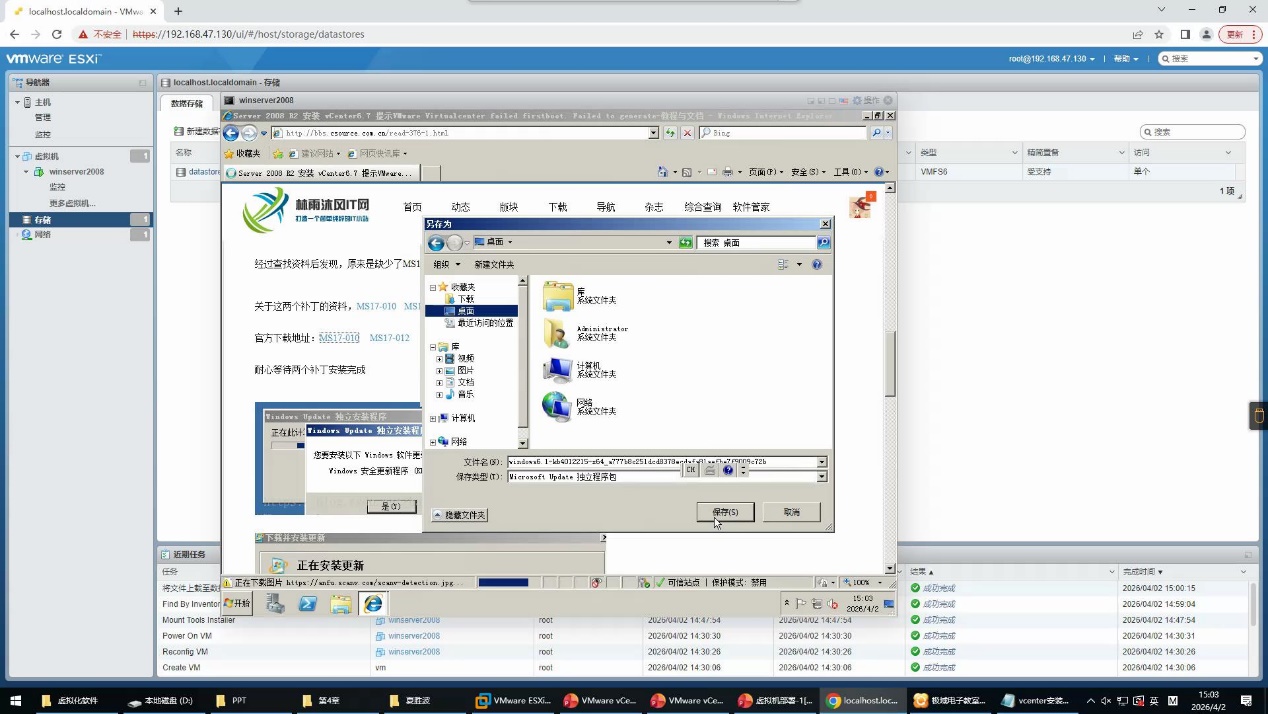Open the 保存类型 dropdown arrow
The height and width of the screenshot is (714, 1268).
tap(822, 477)
